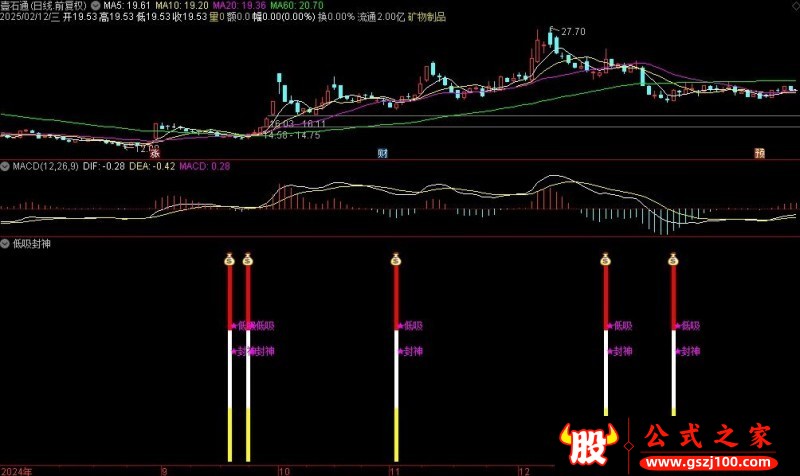Click the month 12 timeline label
Viewport: 800px width, 476px height.
(524, 471)
